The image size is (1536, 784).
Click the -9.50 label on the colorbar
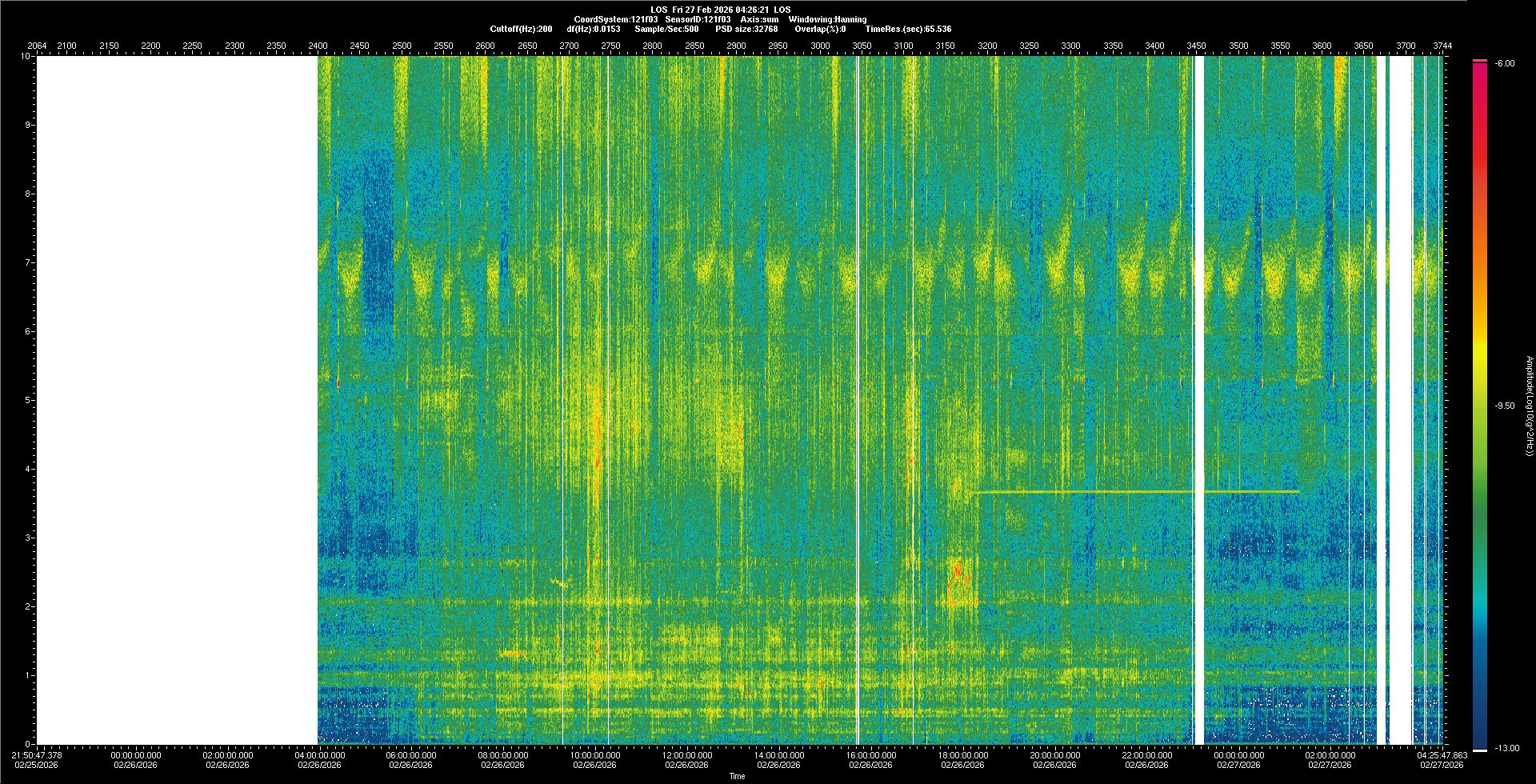(1505, 406)
